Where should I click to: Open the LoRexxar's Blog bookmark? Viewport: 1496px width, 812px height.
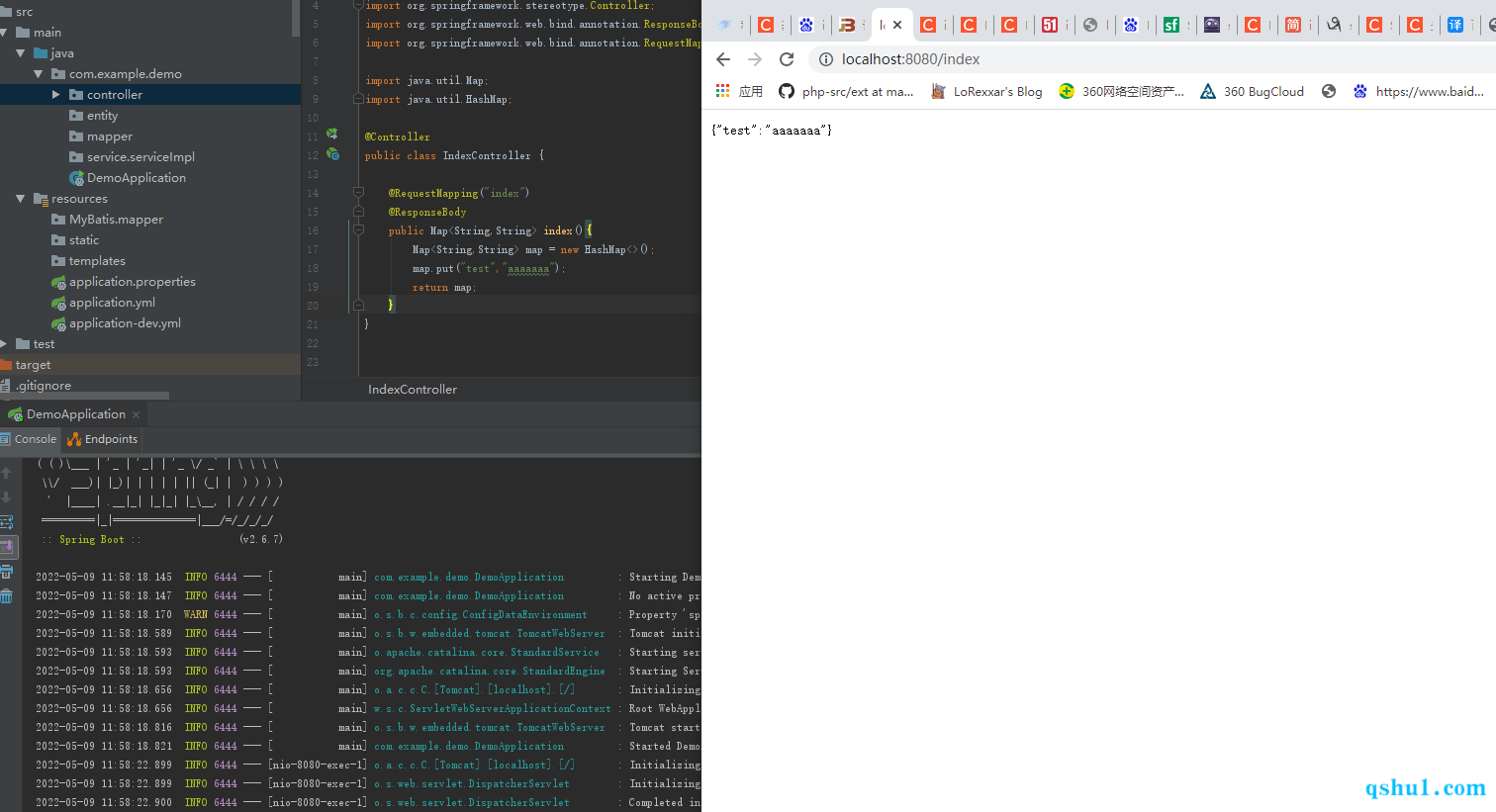click(x=986, y=91)
